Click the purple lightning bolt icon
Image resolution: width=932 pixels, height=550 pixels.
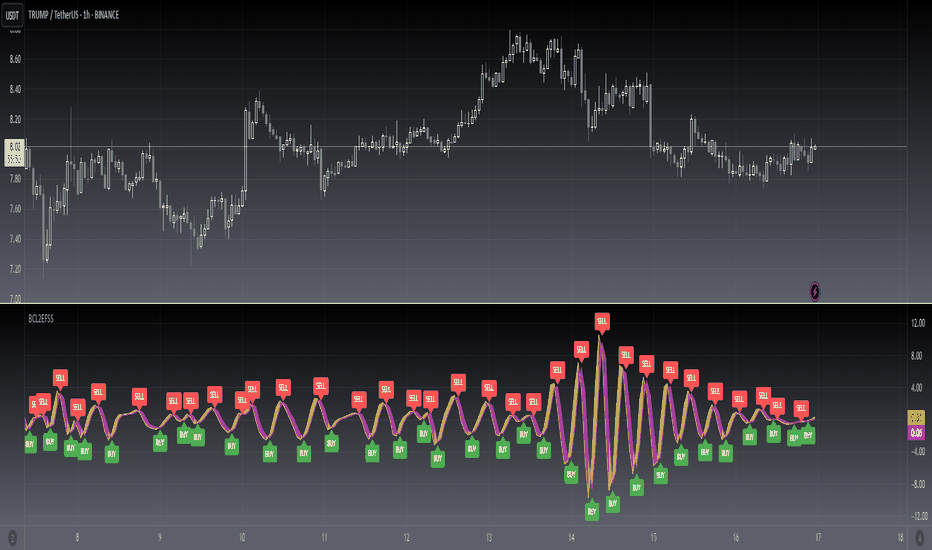coord(815,291)
